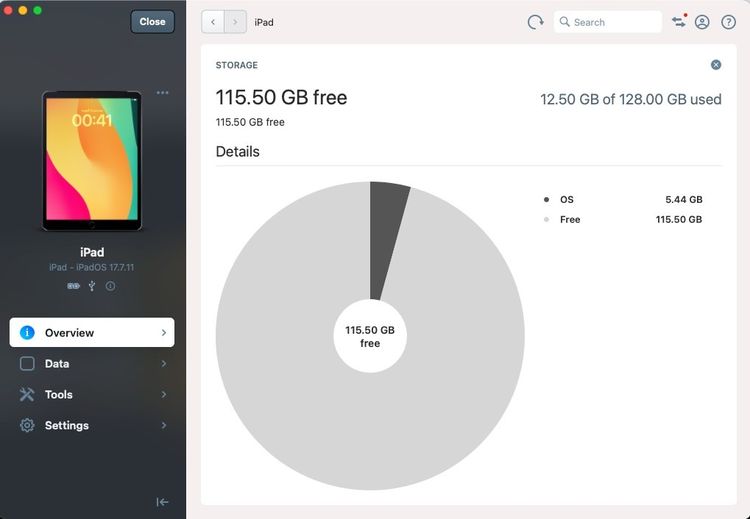Open device info circle icon under iPad
This screenshot has width=750, height=519.
pos(110,286)
